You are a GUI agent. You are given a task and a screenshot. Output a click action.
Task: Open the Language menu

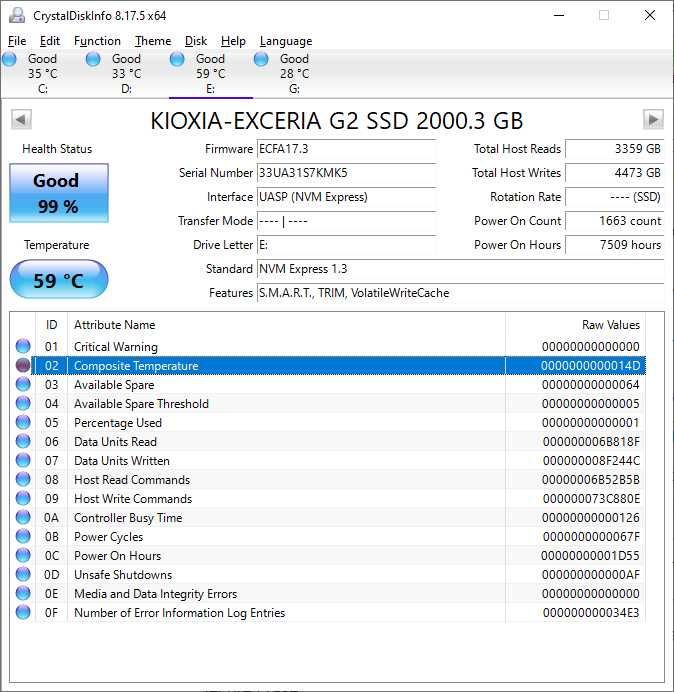[x=286, y=41]
